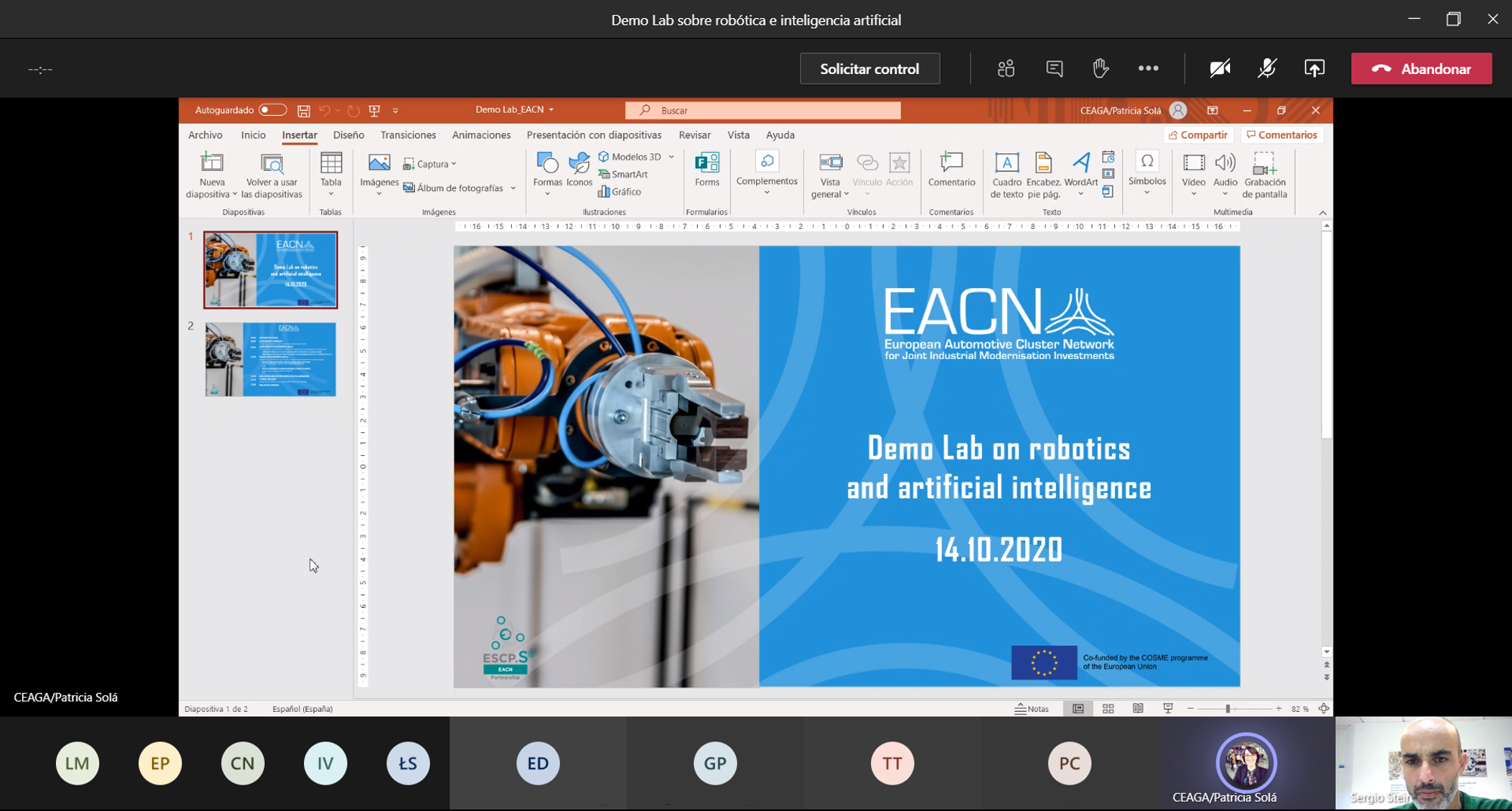Unmute the microphone
The width and height of the screenshot is (1512, 811).
[1267, 69]
